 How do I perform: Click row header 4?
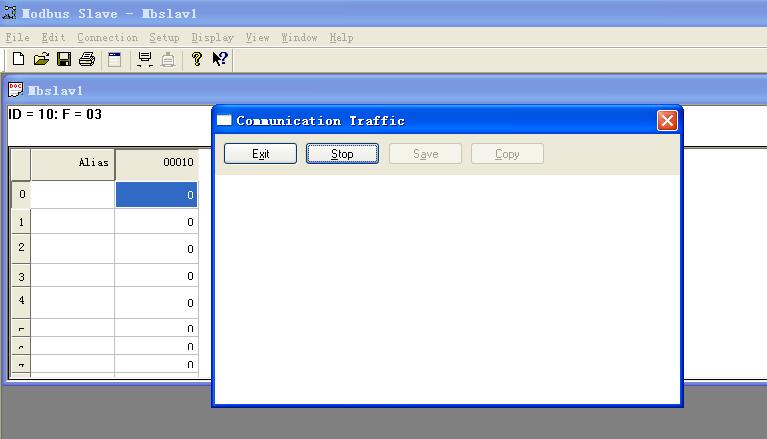[21, 302]
